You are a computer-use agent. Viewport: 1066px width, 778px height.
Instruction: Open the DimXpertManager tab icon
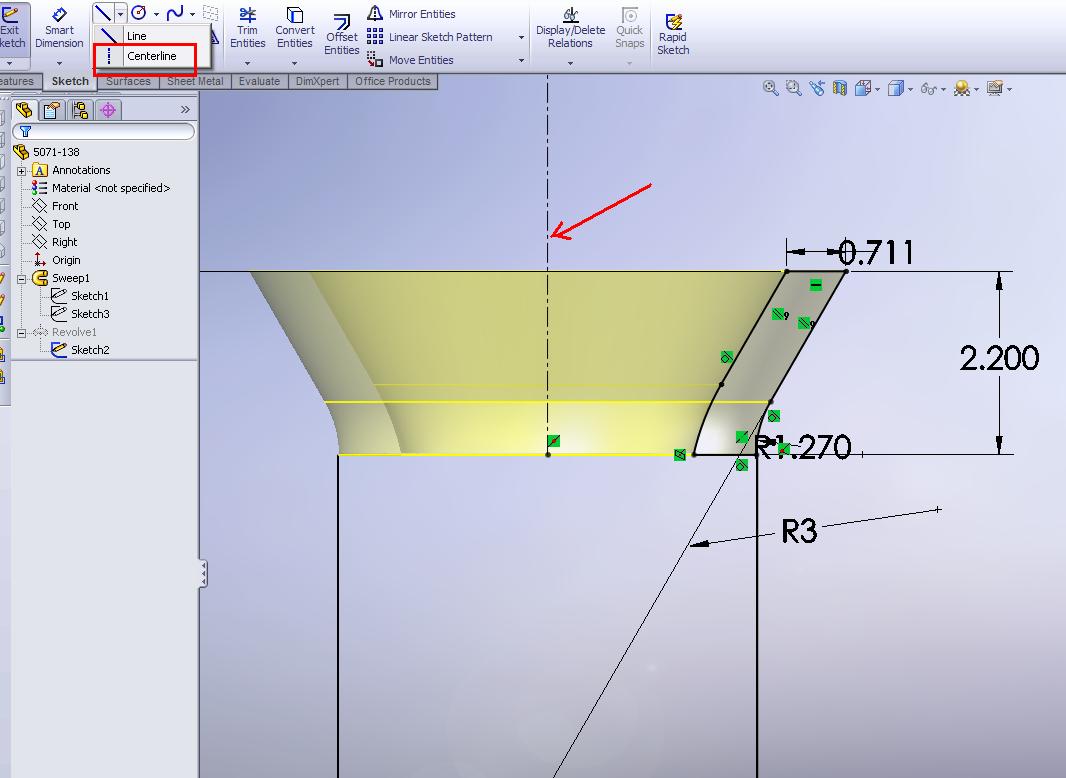[x=108, y=110]
